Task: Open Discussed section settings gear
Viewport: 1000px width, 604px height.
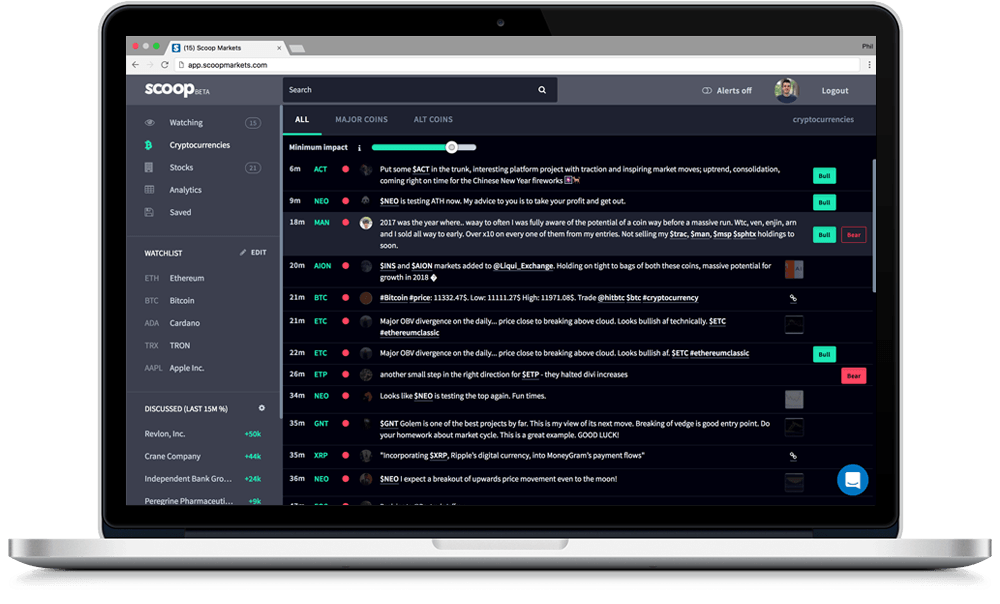Action: tap(261, 408)
